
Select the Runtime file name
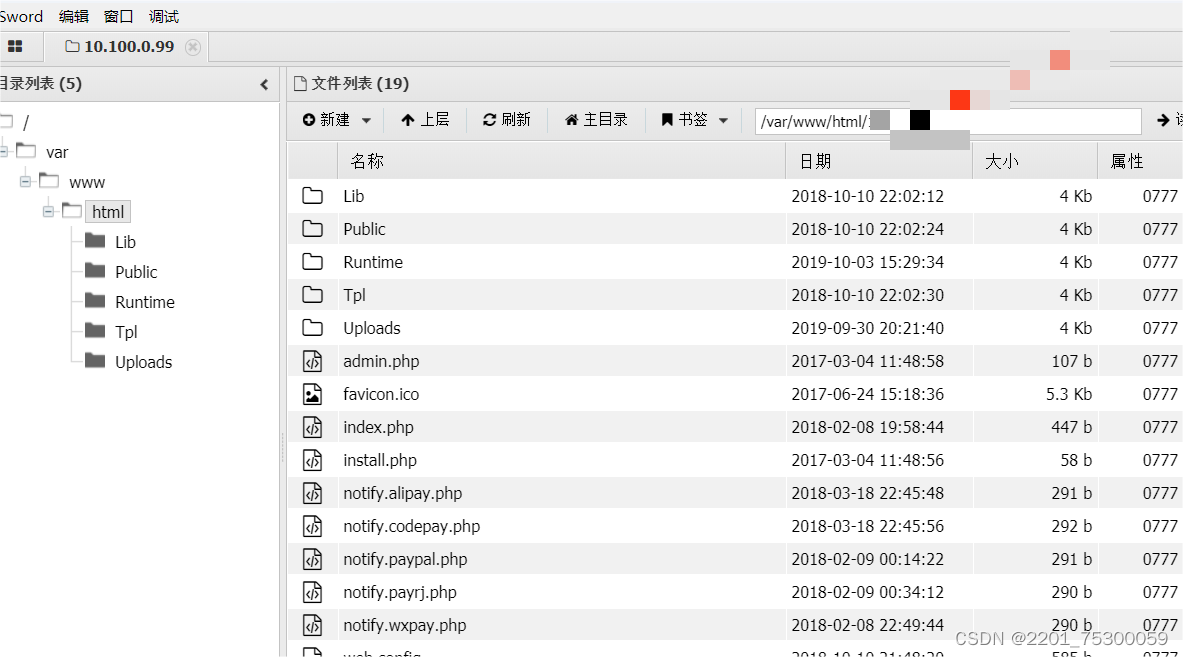tap(373, 262)
